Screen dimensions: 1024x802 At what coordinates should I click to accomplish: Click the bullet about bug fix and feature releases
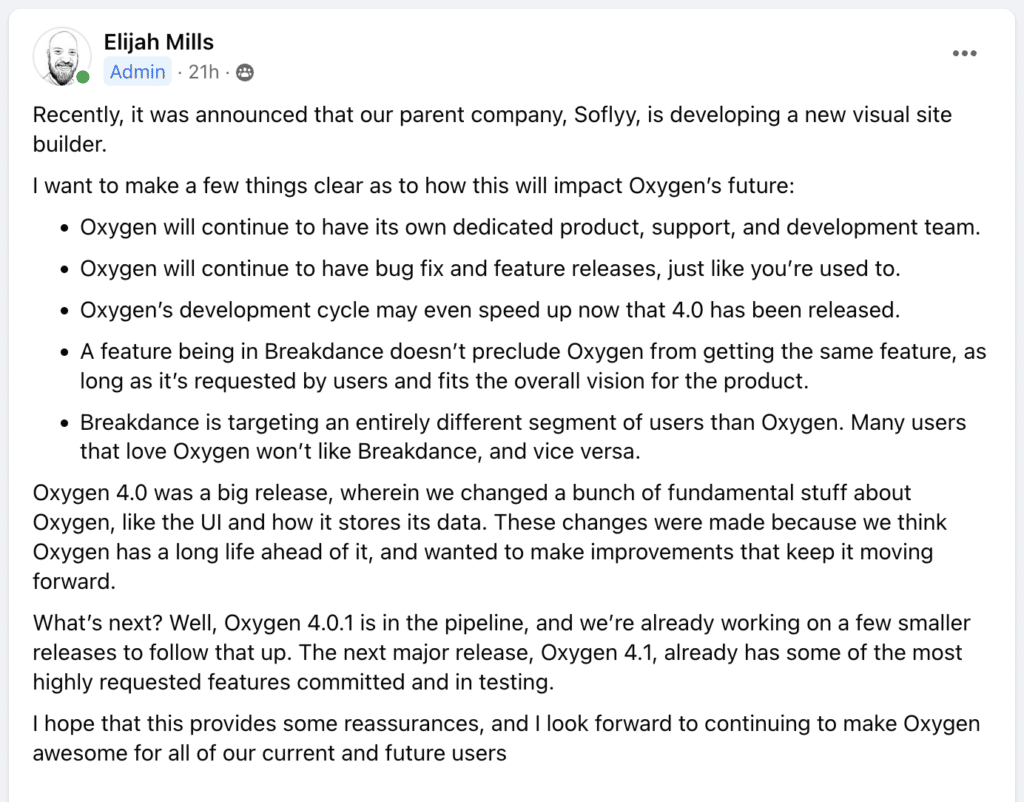pos(490,268)
